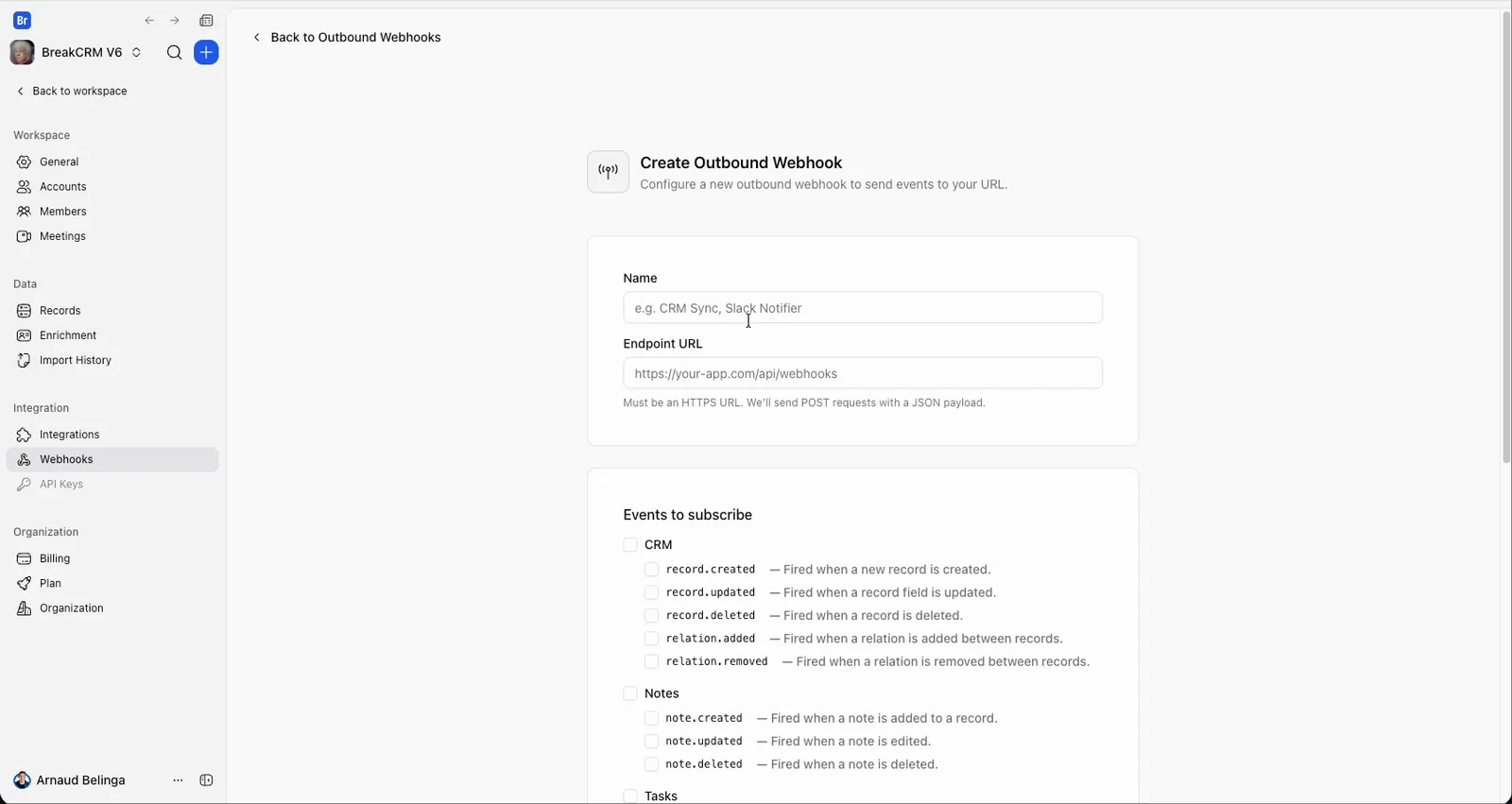Viewport: 1512px width, 804px height.
Task: Enable the record.updated event checkbox
Action: coord(651,592)
